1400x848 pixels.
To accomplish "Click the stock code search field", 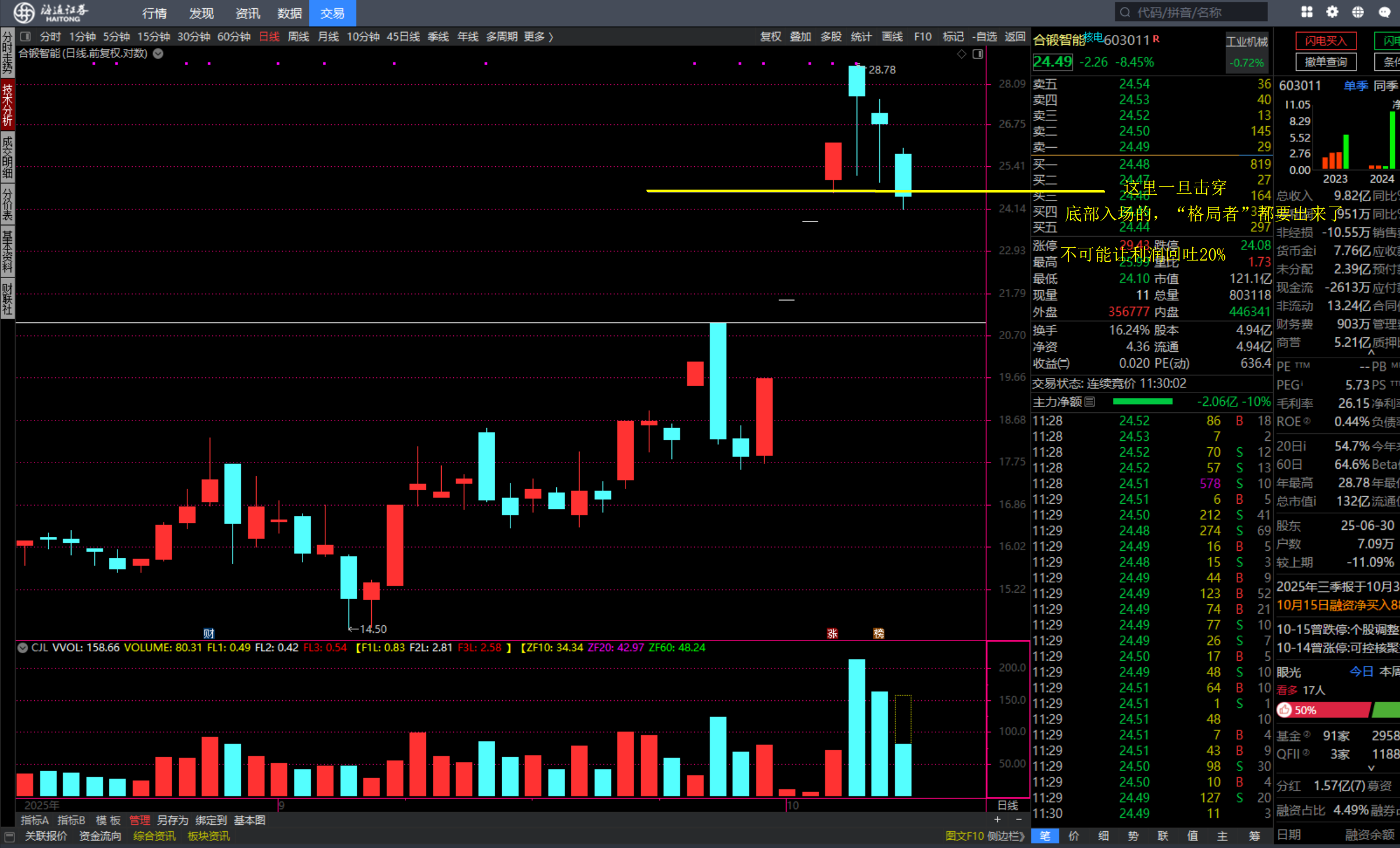I will (x=1191, y=12).
